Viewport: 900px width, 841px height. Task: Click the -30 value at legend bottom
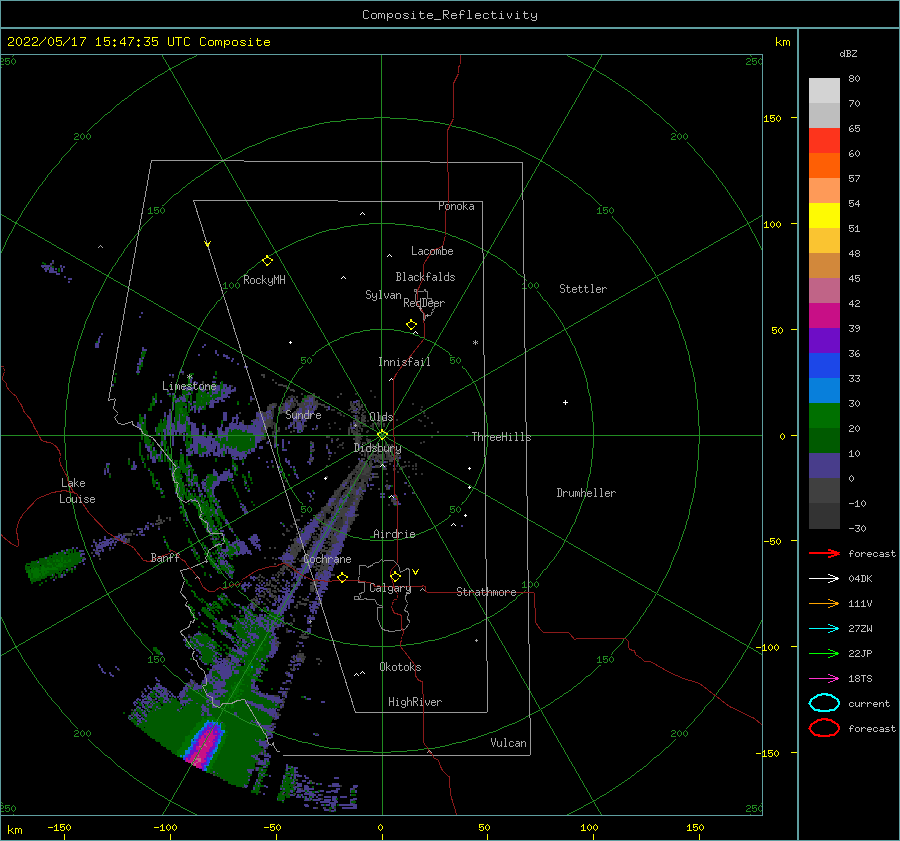pyautogui.click(x=857, y=528)
